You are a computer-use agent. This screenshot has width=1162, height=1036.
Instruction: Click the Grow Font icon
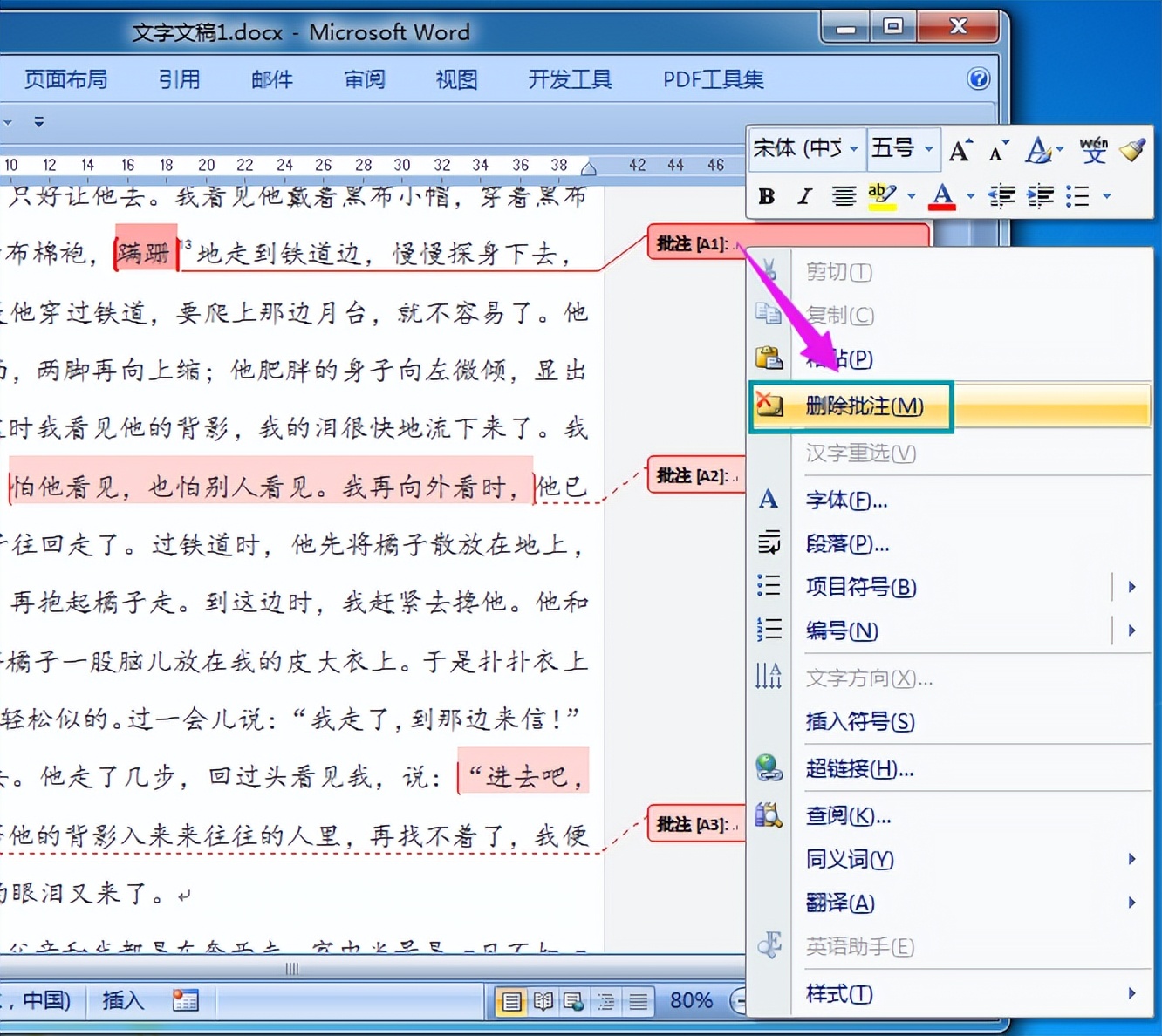tap(960, 151)
